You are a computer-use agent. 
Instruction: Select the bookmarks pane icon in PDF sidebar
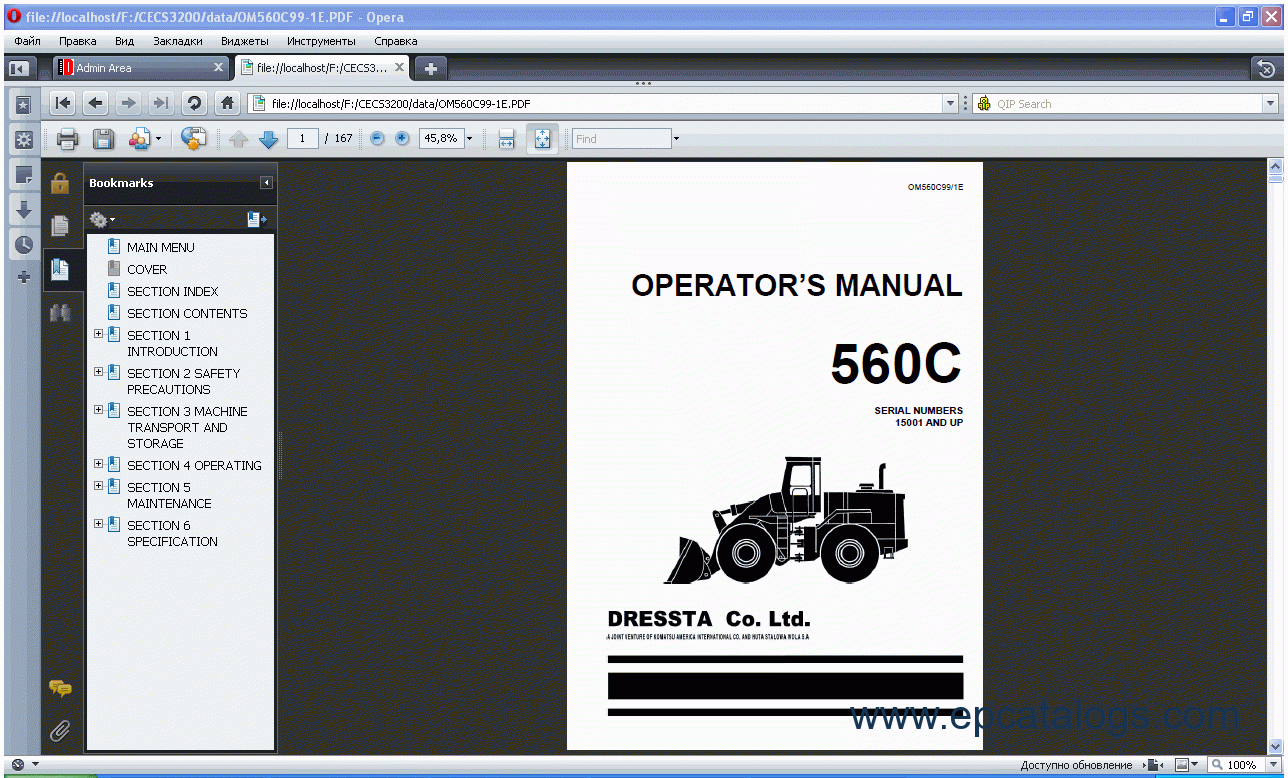60,268
